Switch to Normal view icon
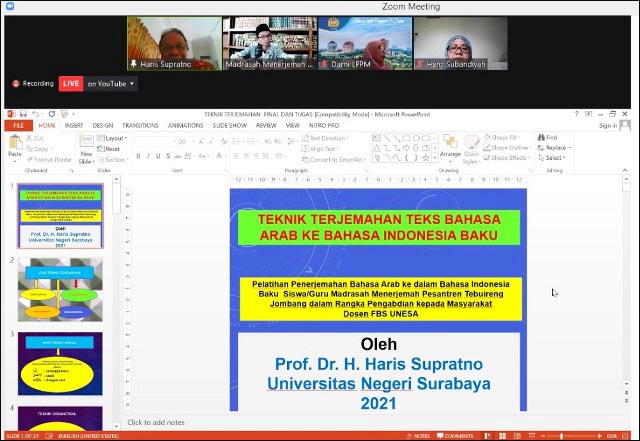This screenshot has height=441, width=640. [x=488, y=436]
